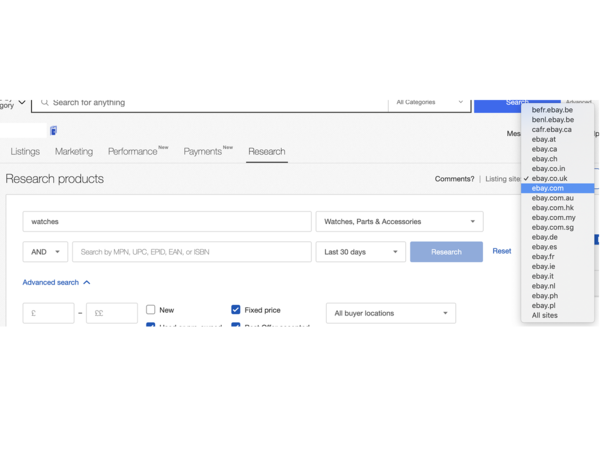Open the Marketing tab
Viewport: 600px width, 450px height.
[74, 152]
